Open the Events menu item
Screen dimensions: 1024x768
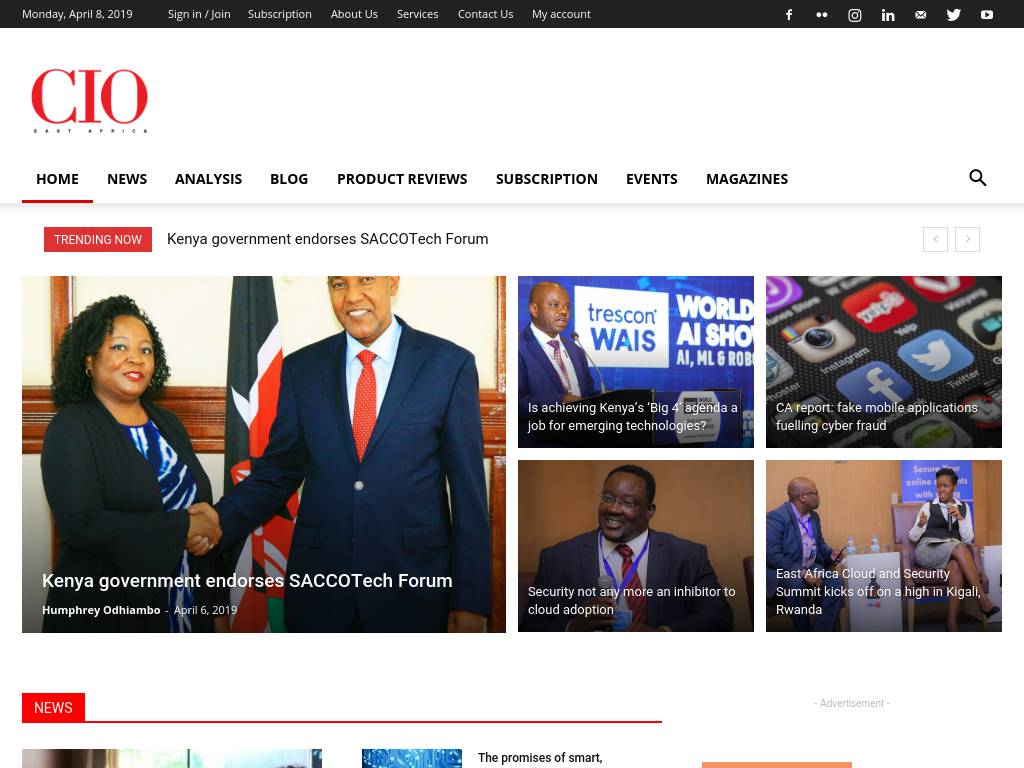[x=652, y=179]
